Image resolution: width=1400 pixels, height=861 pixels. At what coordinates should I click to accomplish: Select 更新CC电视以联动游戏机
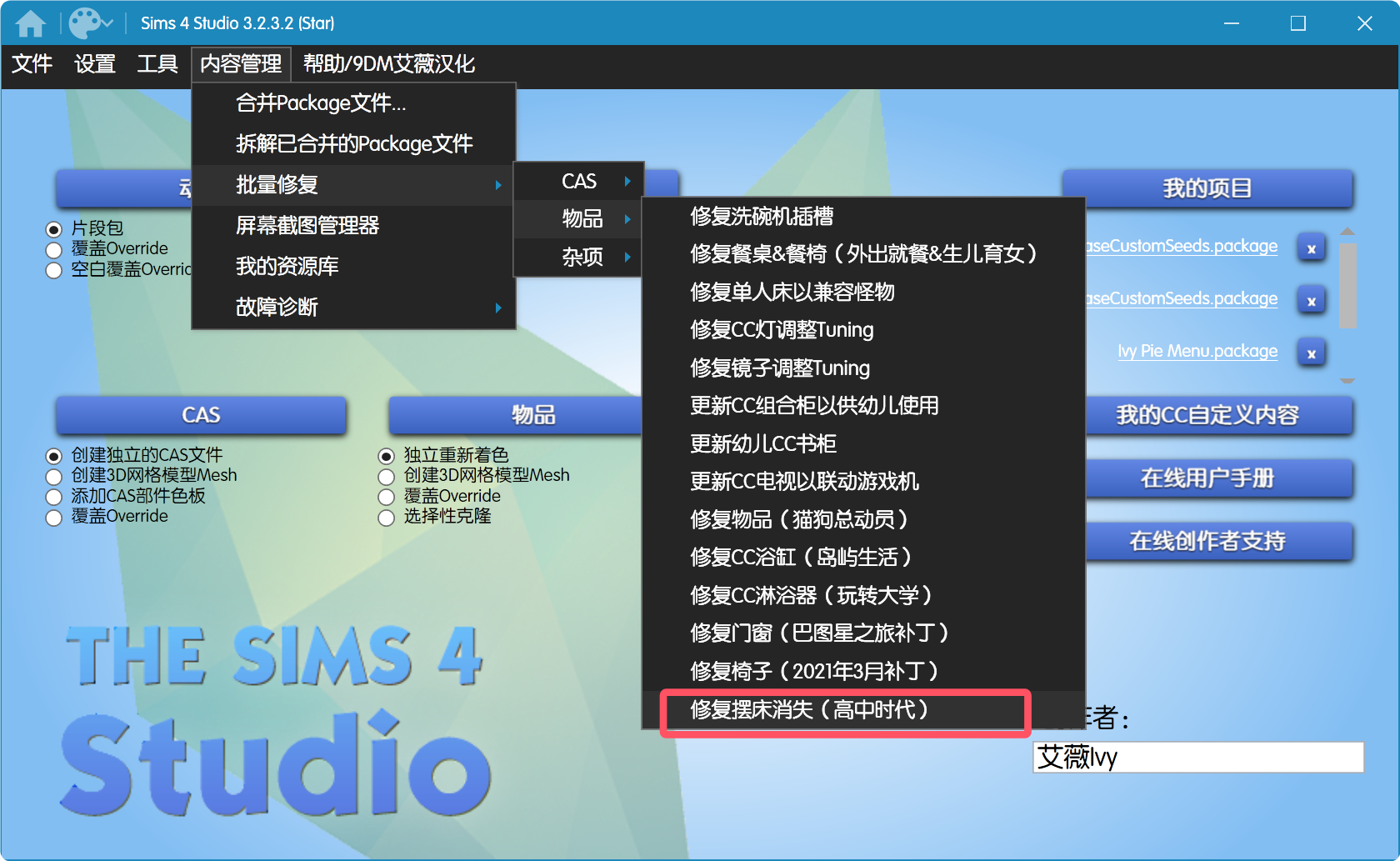864,482
